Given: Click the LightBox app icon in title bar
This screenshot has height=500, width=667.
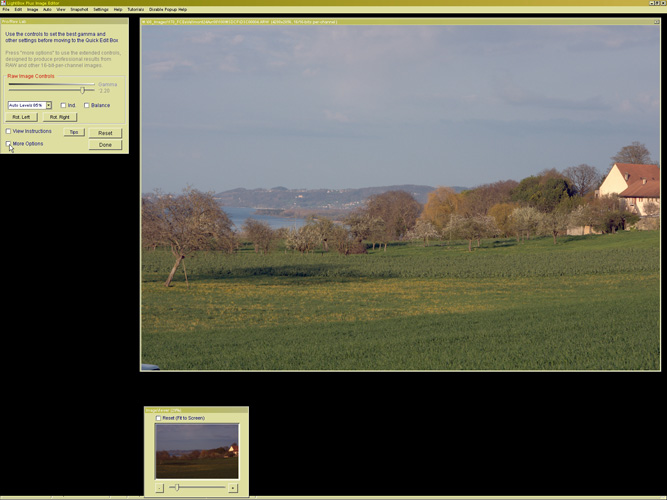Looking at the screenshot, I should (x=3, y=3).
